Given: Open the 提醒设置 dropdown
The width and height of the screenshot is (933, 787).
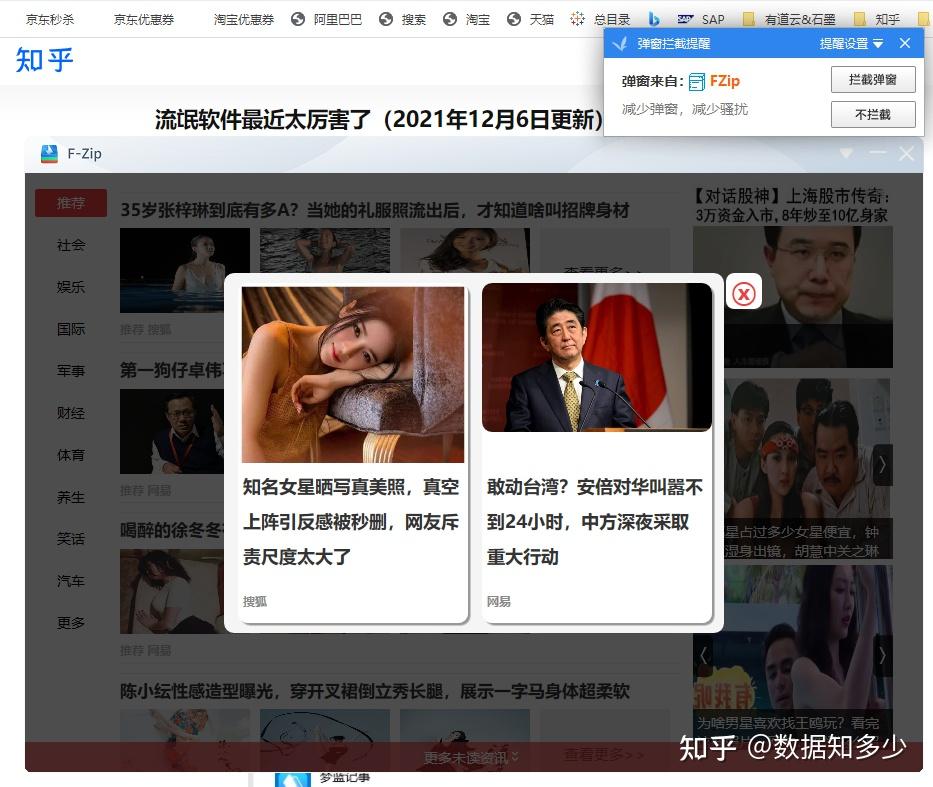Looking at the screenshot, I should click(x=851, y=43).
